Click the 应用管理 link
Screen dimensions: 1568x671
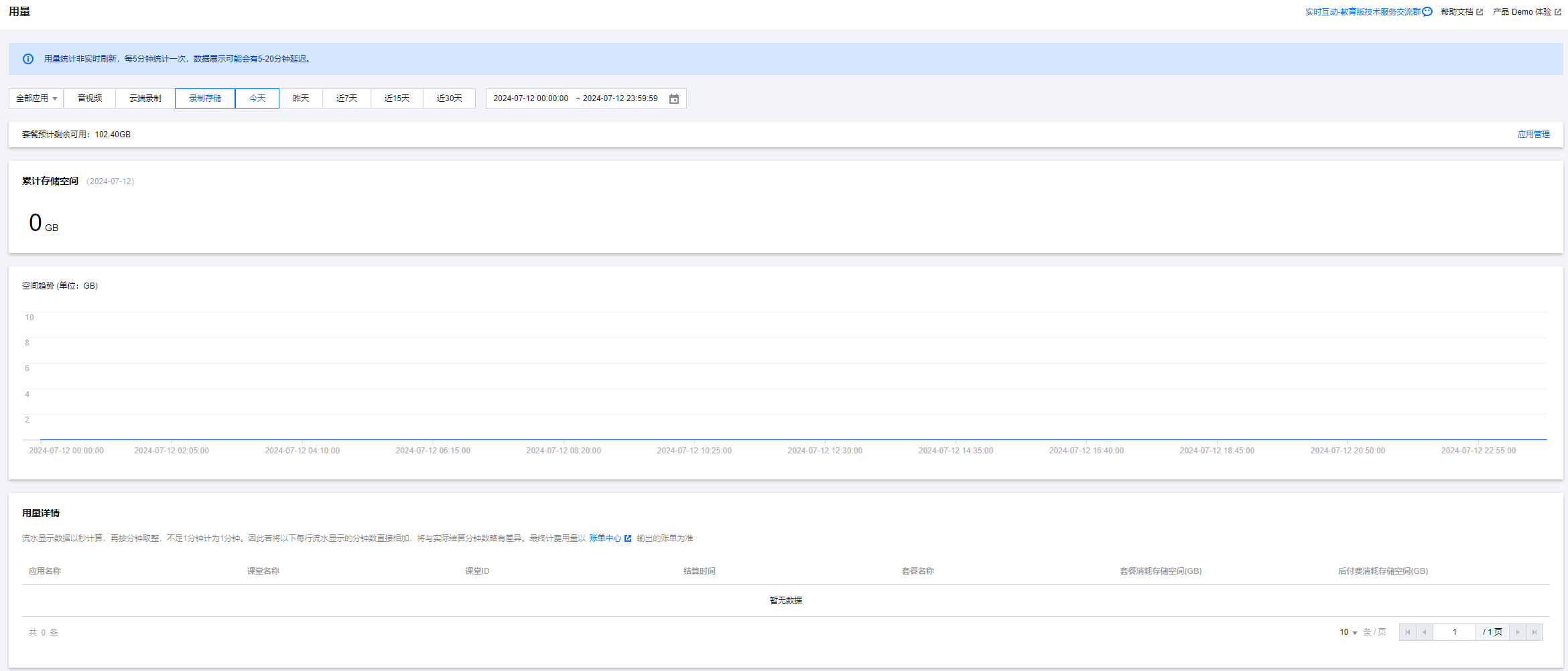1534,135
